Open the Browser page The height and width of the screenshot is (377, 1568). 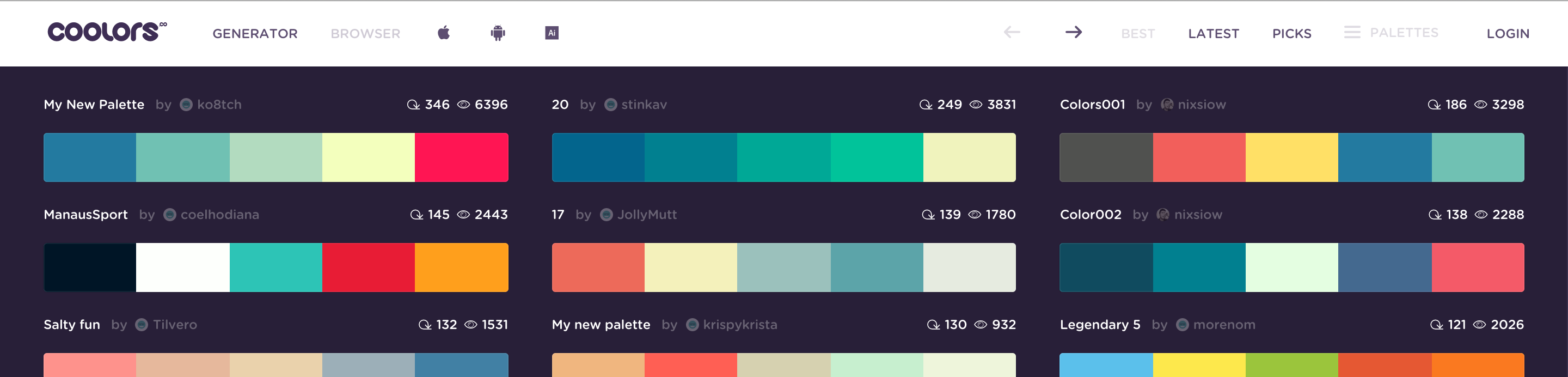[365, 33]
